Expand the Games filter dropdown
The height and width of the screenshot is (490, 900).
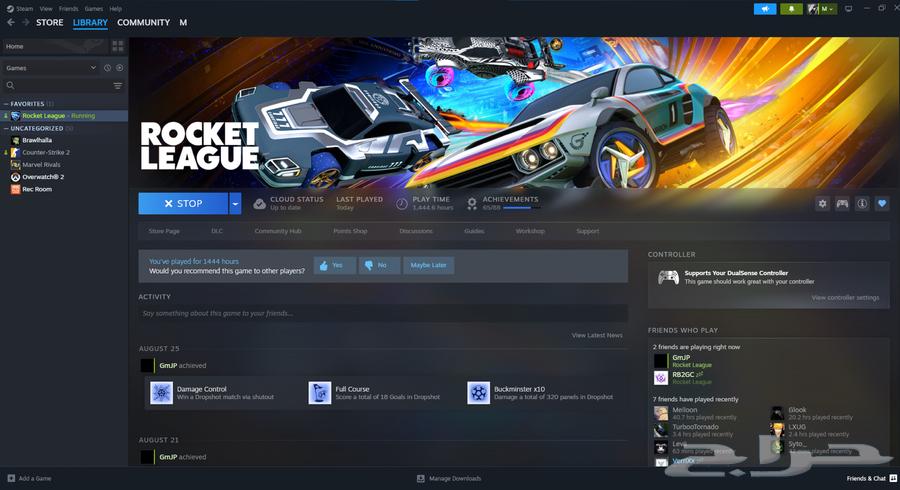click(x=93, y=68)
